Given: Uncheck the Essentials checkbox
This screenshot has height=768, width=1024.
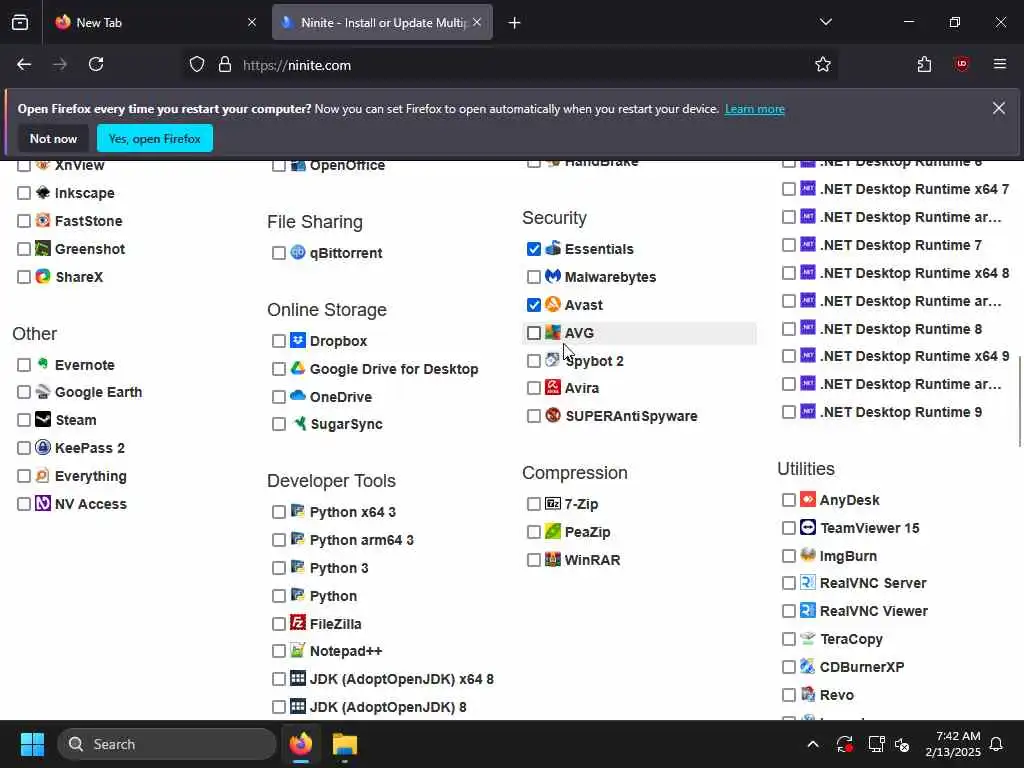Looking at the screenshot, I should pos(534,249).
